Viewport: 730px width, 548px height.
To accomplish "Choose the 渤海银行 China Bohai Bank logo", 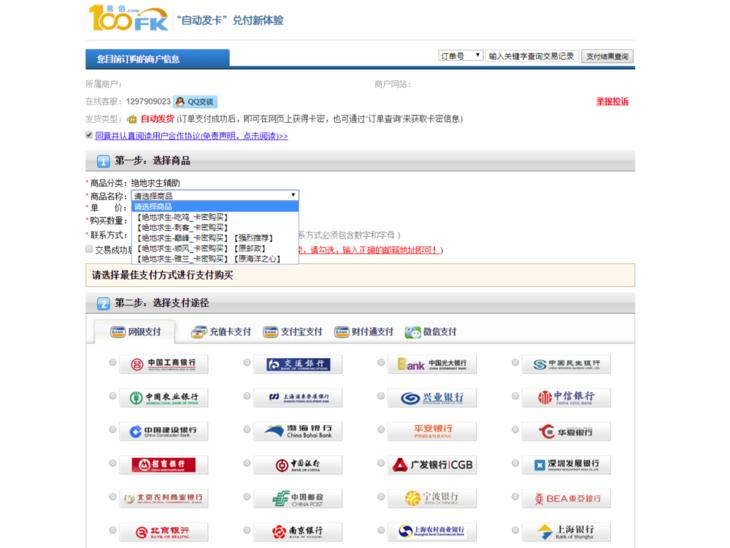I will coord(298,431).
